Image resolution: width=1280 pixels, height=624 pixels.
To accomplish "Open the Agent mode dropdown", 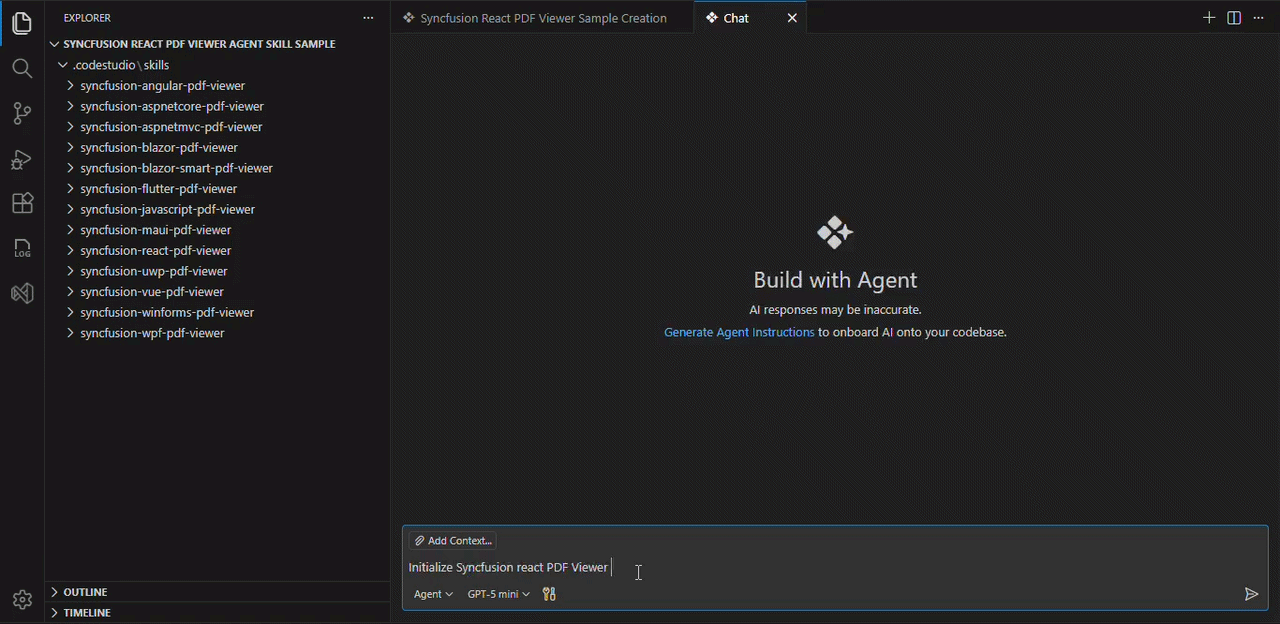I will tap(433, 594).
